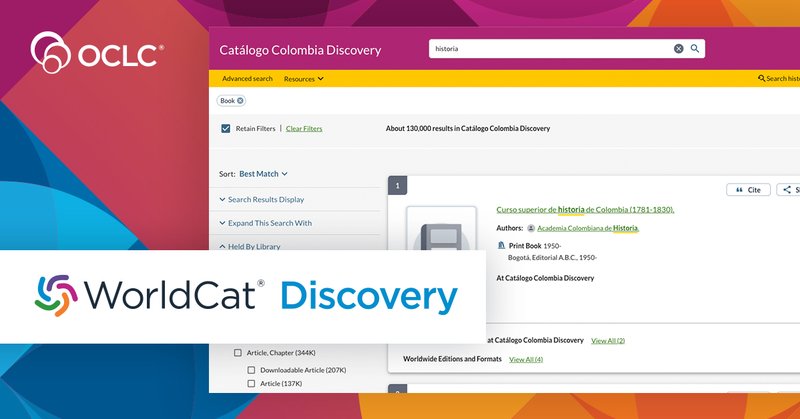The image size is (800, 419).
Task: Click the OCLC logo
Action: point(97,53)
